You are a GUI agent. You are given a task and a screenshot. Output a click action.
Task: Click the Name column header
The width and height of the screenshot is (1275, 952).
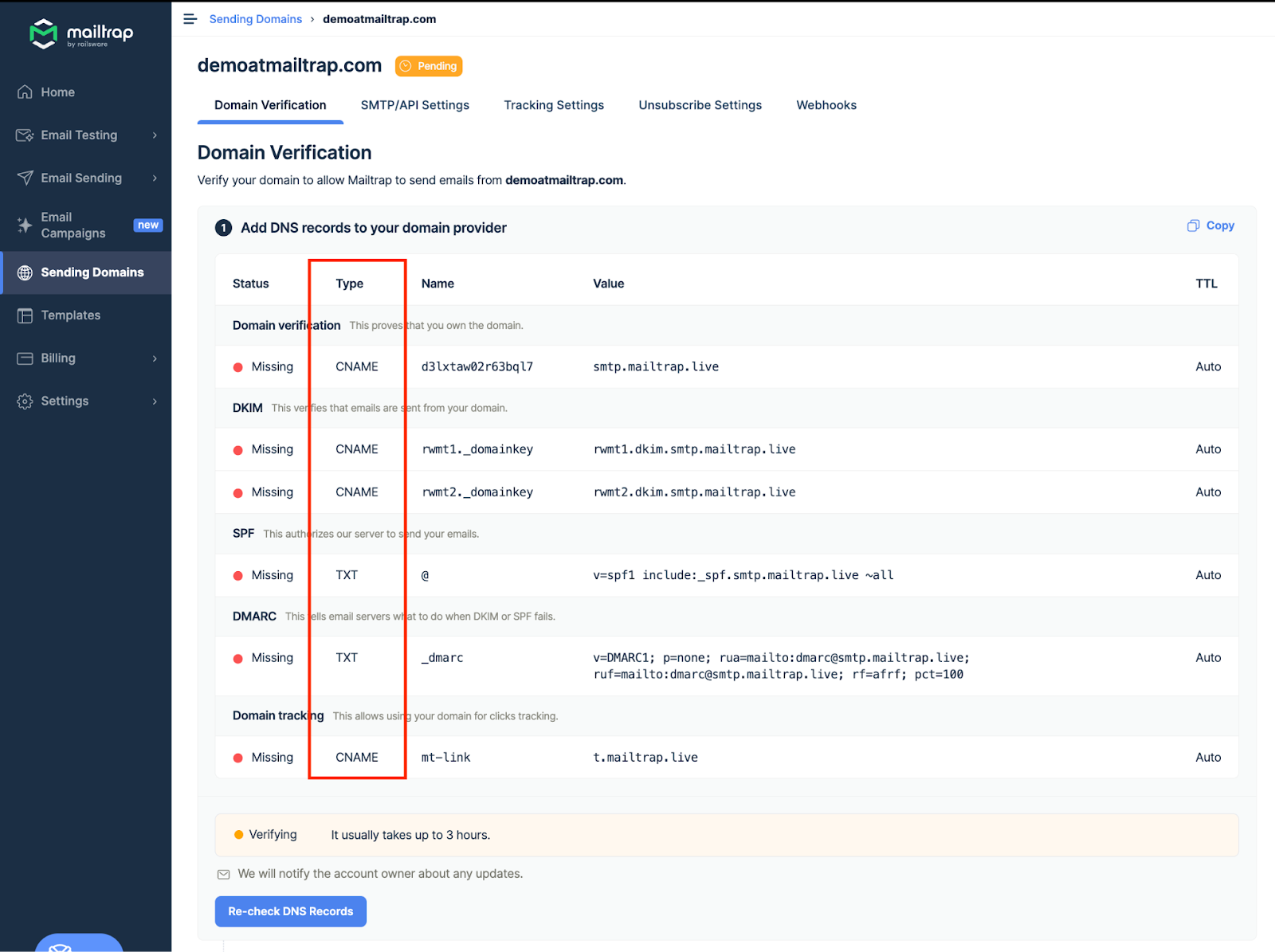437,284
